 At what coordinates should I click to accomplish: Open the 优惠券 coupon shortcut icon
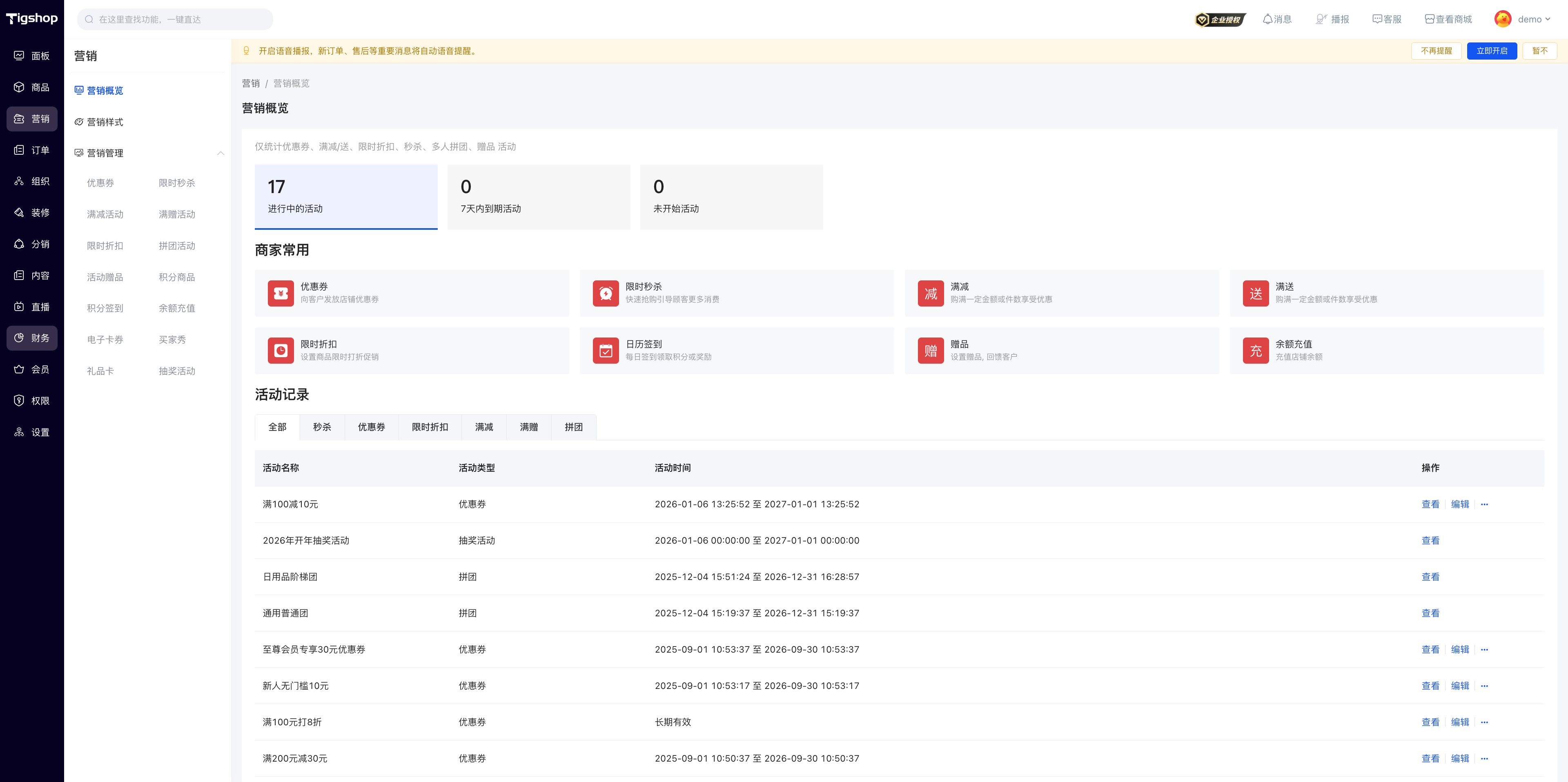[x=281, y=293]
